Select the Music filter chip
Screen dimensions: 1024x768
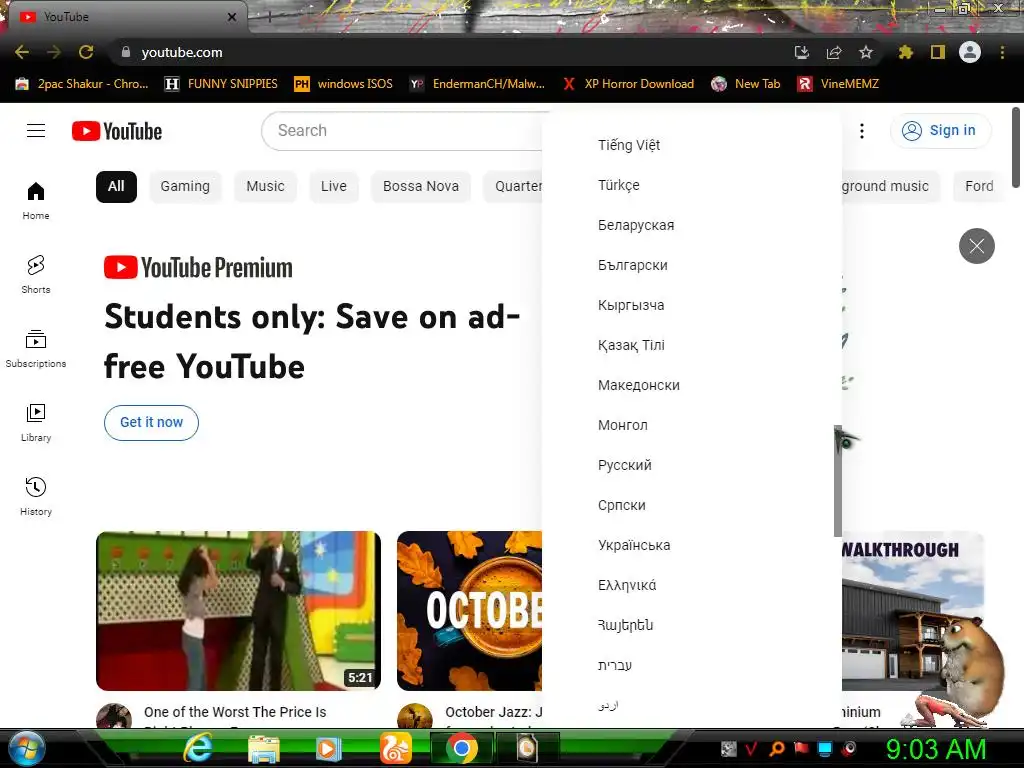(x=265, y=187)
